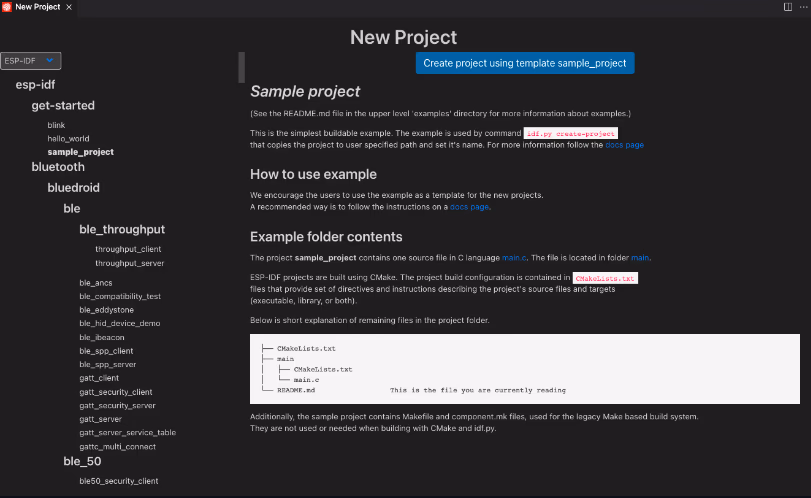
Task: Click README.md in the folder tree block
Action: coord(296,390)
